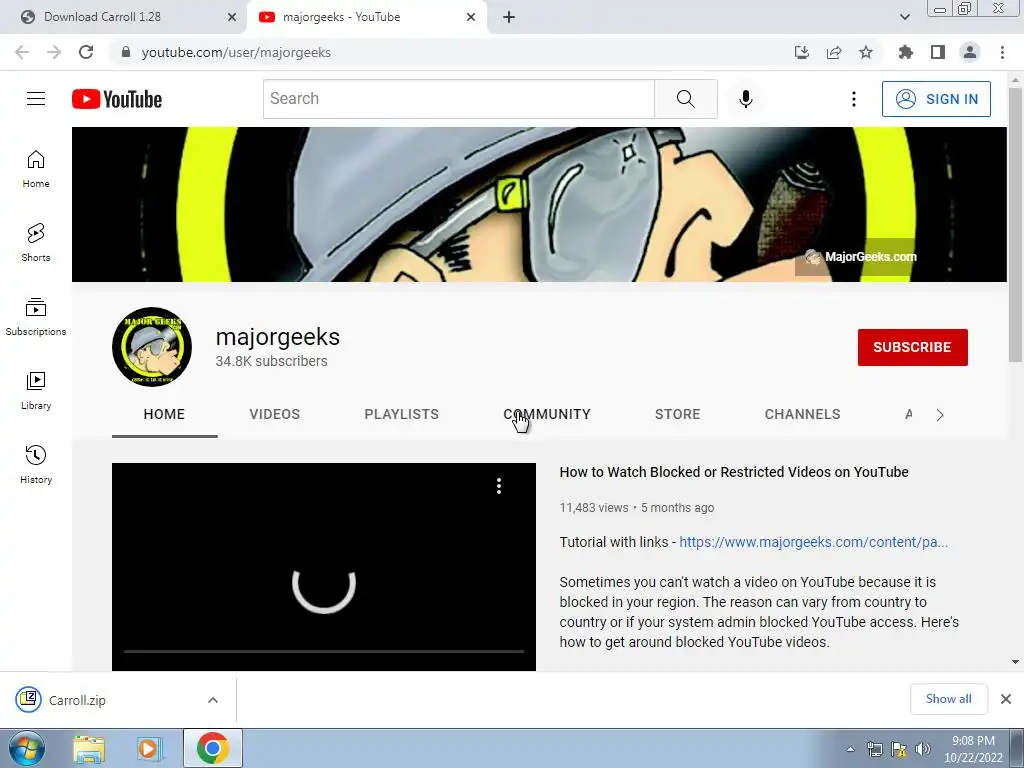Image resolution: width=1024 pixels, height=768 pixels.
Task: Click '34.8K subscribers' text
Action: pyautogui.click(x=272, y=361)
